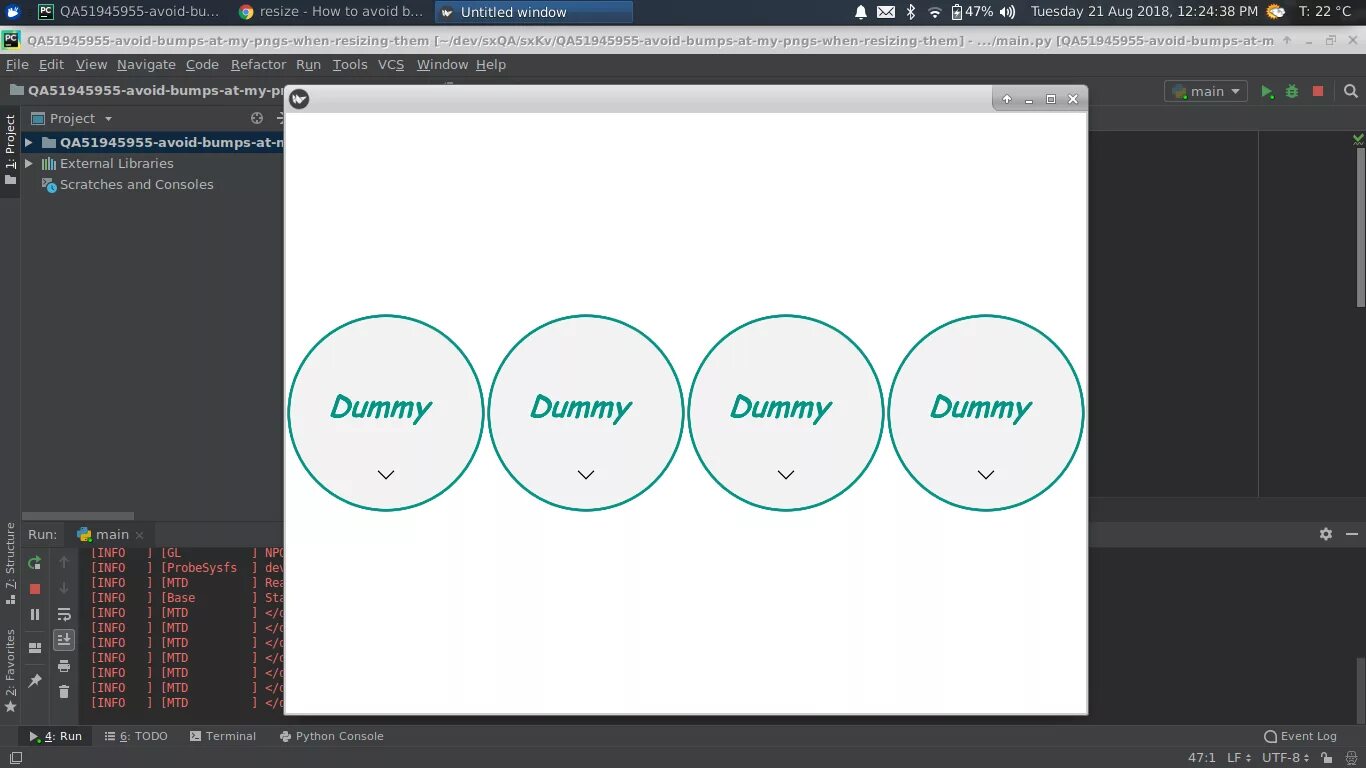Screen dimensions: 1366x768
Task: Click the scroll from source target icon
Action: pyautogui.click(x=257, y=118)
